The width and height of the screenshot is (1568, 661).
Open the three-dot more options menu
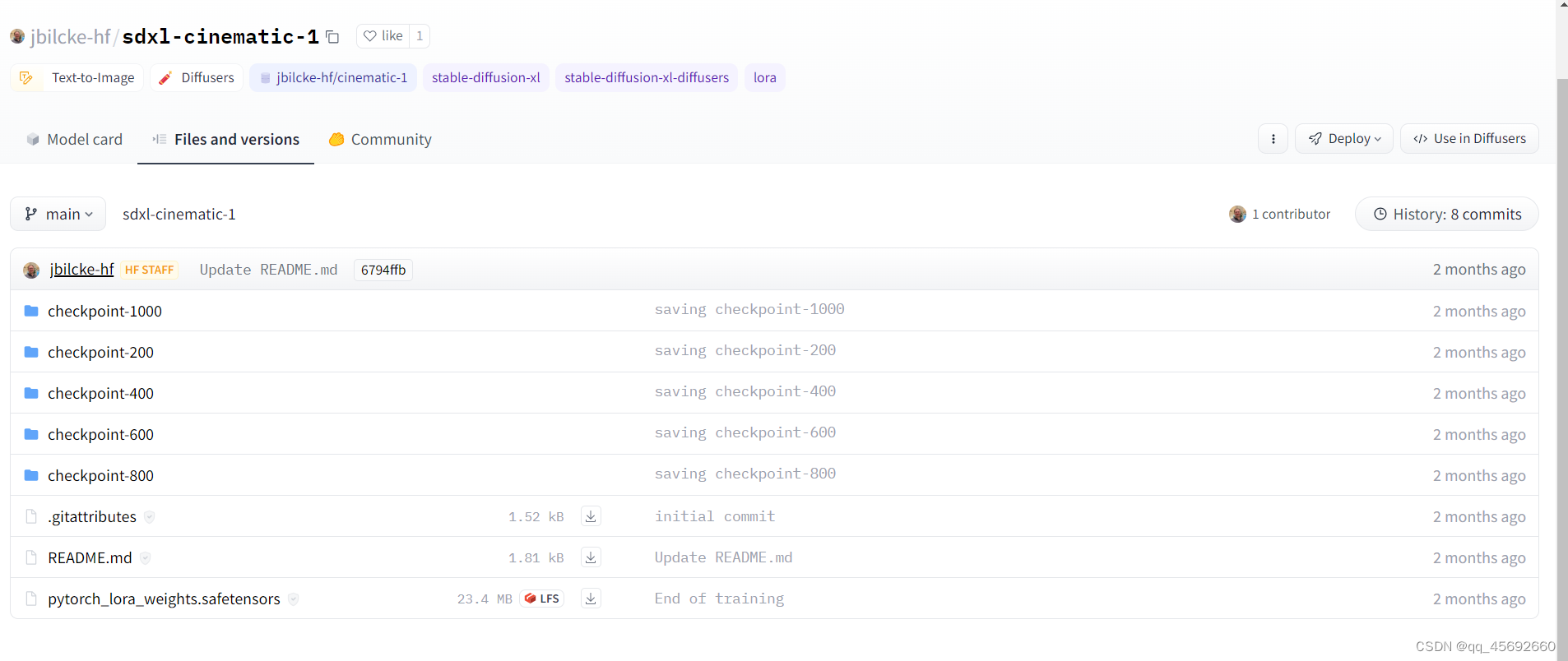(1273, 138)
